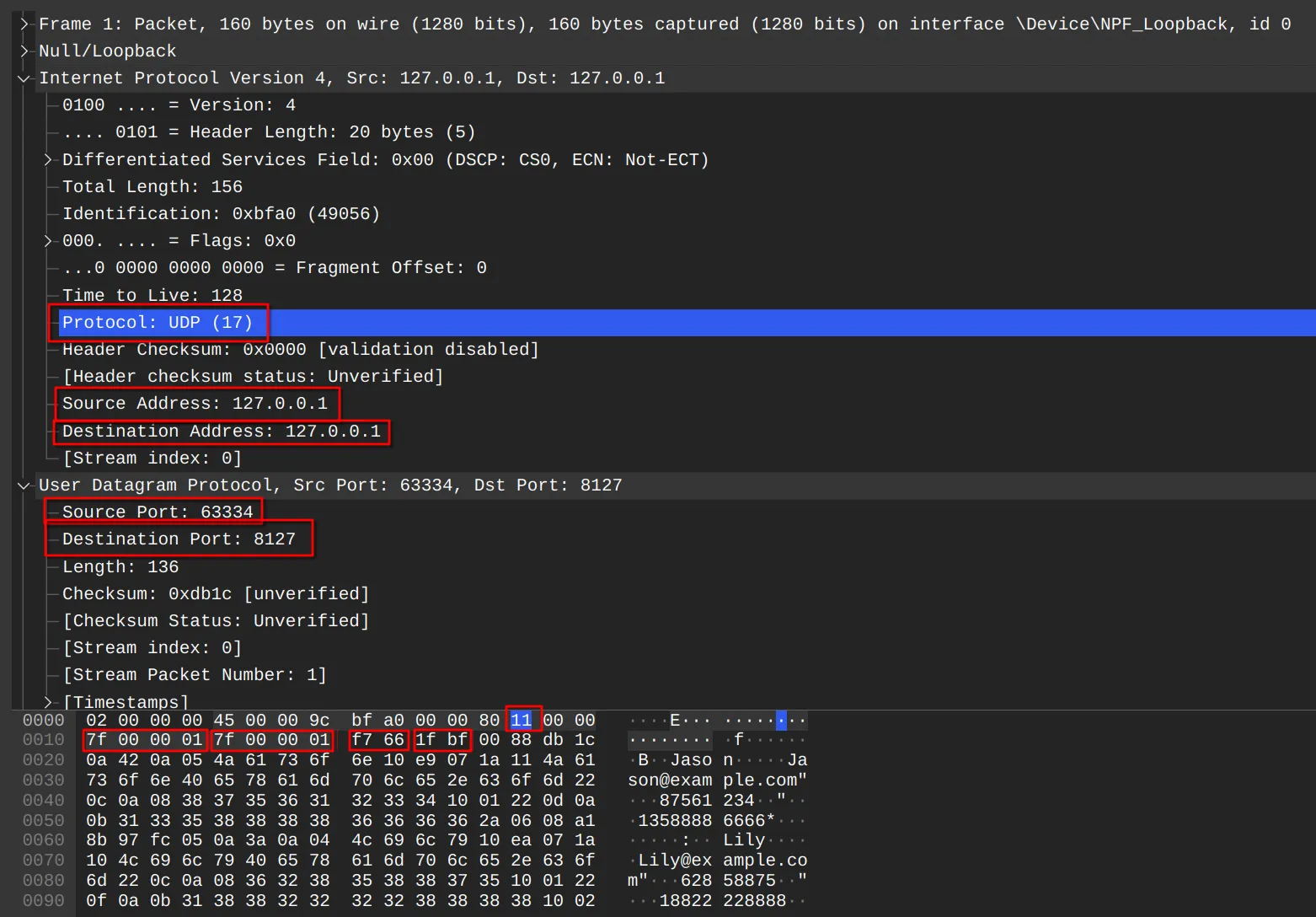Select the Total Length: 156 row

tap(152, 187)
